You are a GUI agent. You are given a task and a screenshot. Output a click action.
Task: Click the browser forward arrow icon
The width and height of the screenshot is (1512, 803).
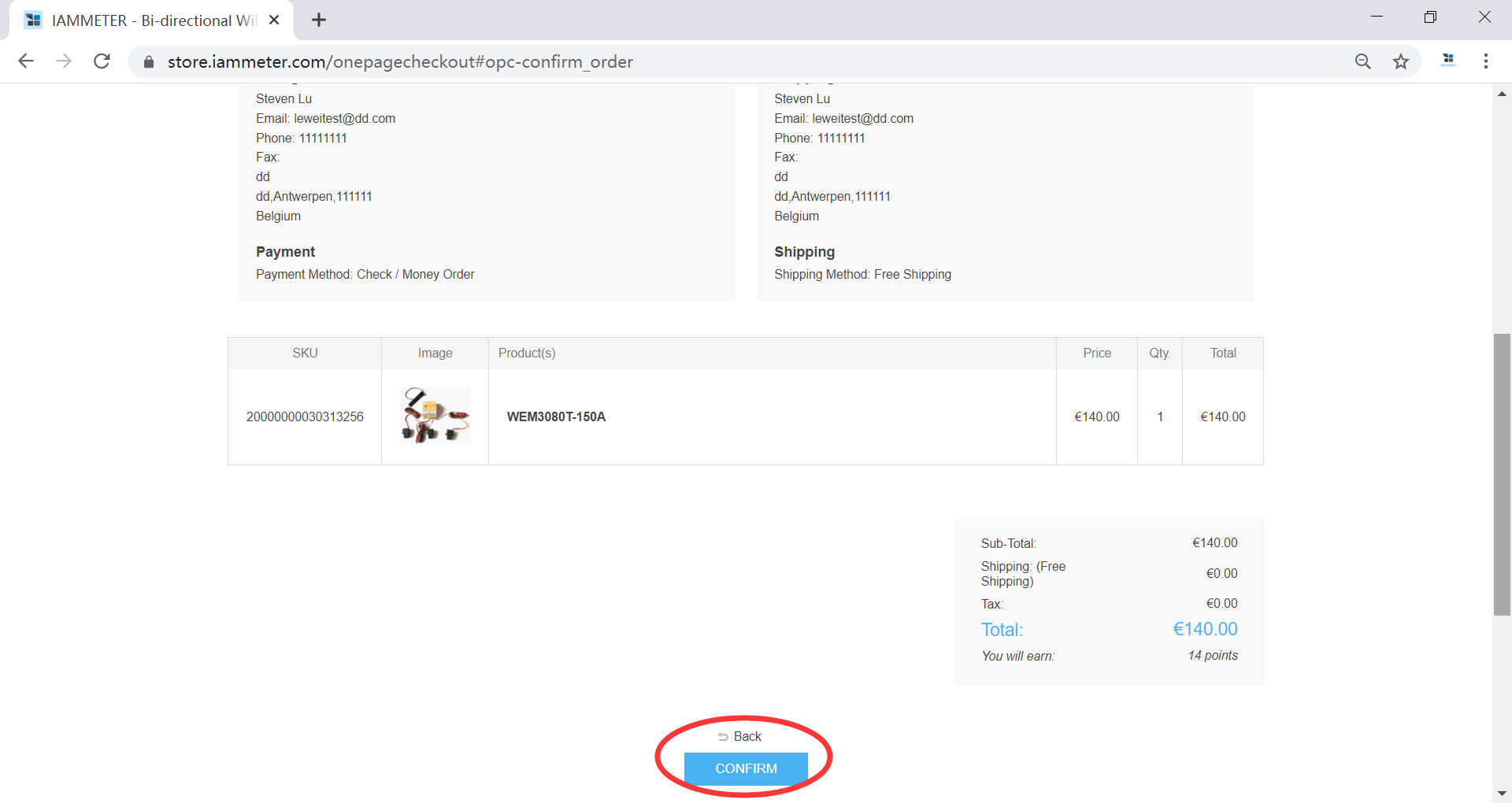64,61
